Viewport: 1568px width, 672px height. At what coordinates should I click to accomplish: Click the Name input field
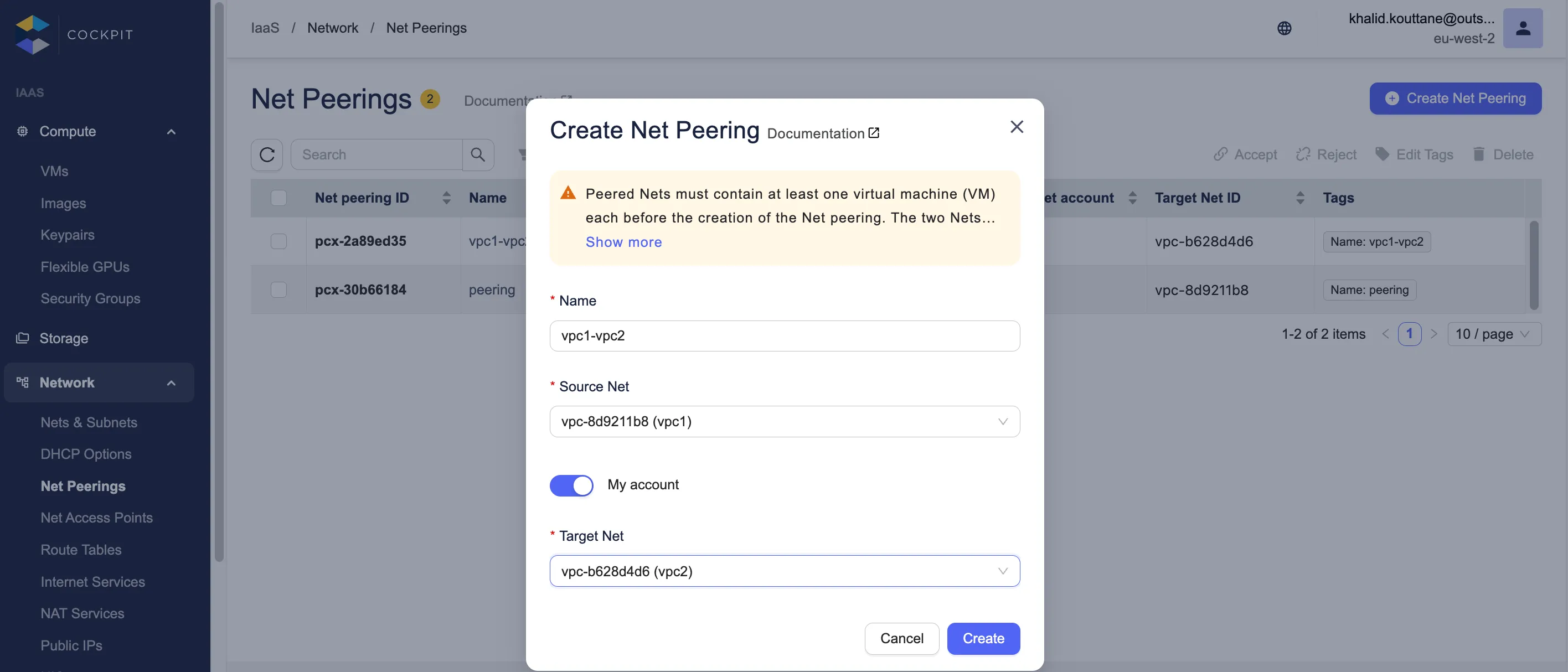click(x=784, y=336)
